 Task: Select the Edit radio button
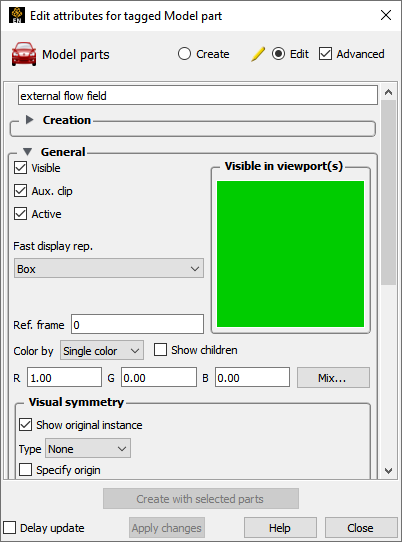[278, 54]
